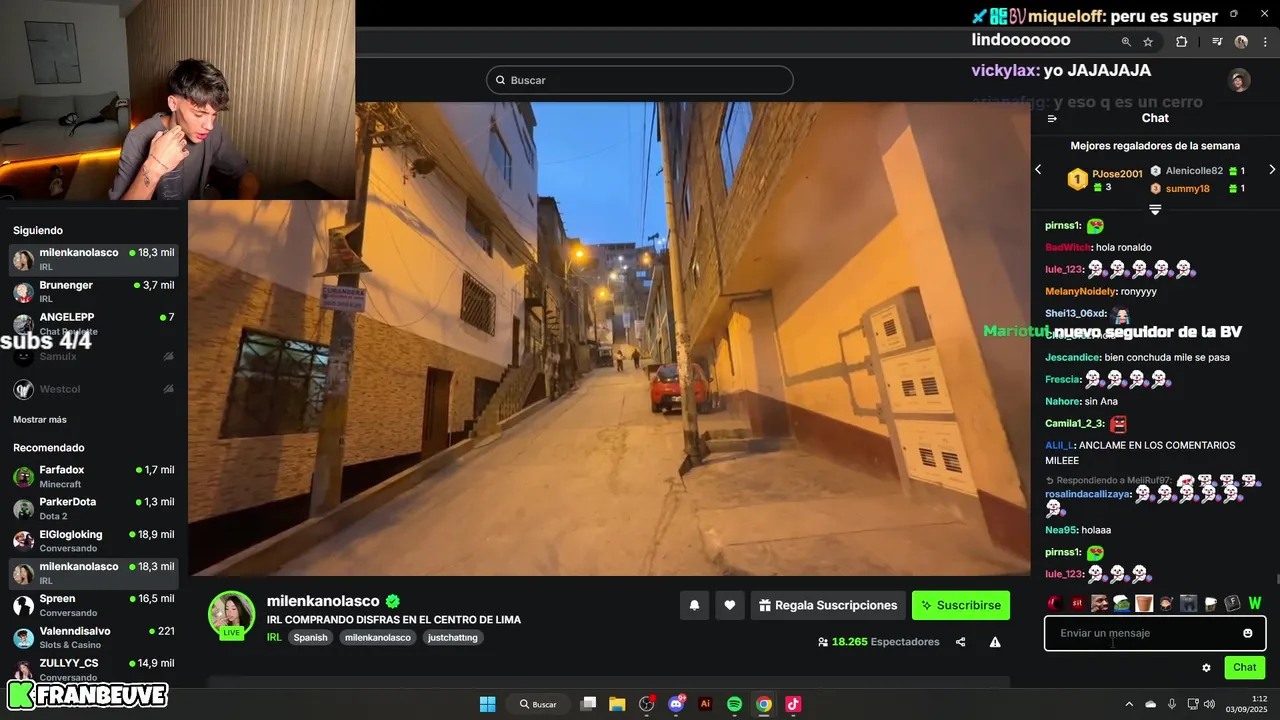Open media control playlist icon in browser

click(x=1217, y=42)
